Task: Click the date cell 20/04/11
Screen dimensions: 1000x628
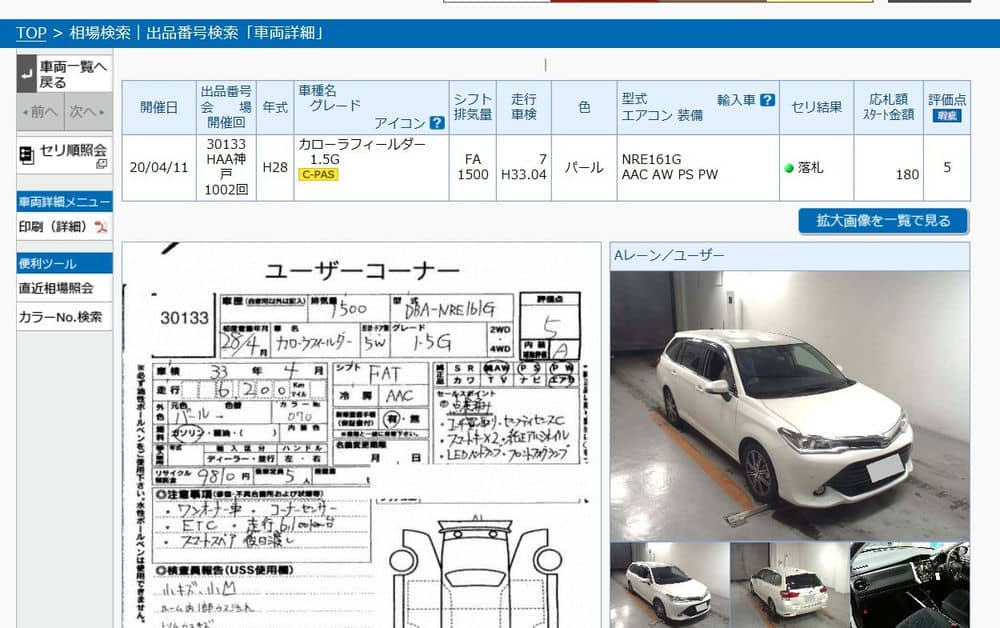Action: pos(159,168)
